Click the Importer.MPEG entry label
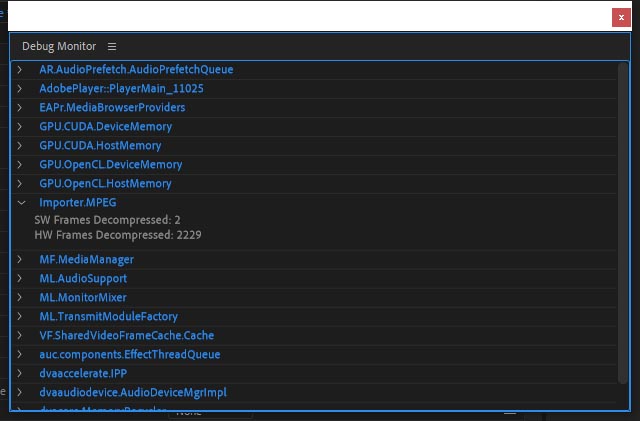Image resolution: width=640 pixels, height=421 pixels. click(78, 203)
